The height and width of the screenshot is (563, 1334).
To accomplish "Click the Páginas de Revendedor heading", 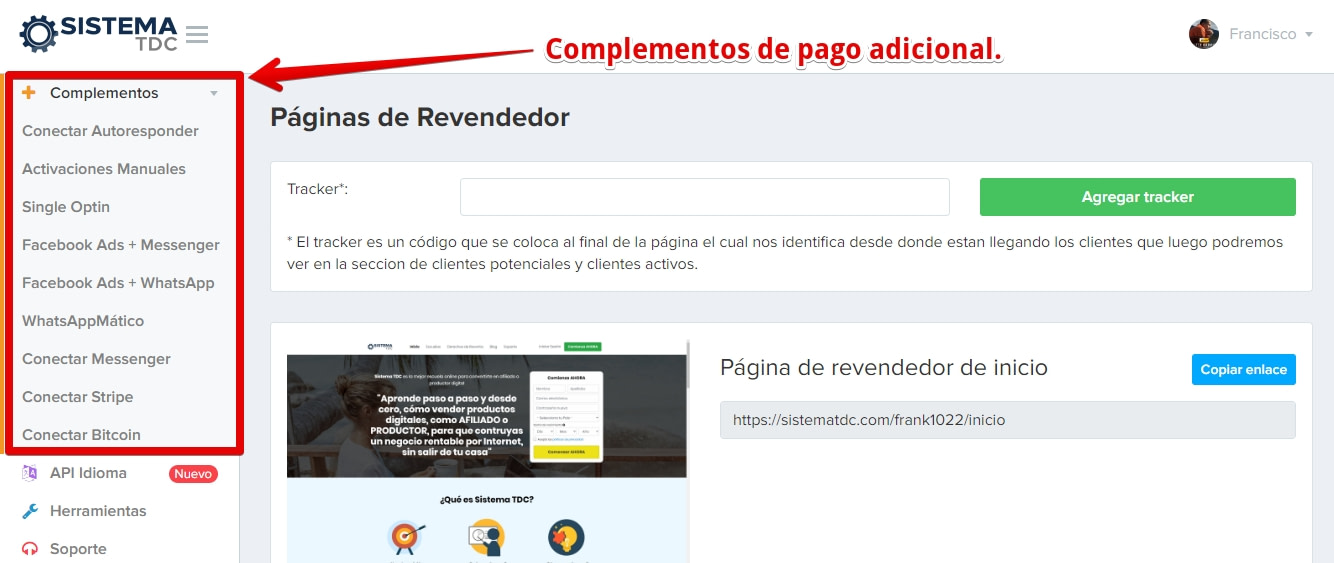I will click(420, 118).
